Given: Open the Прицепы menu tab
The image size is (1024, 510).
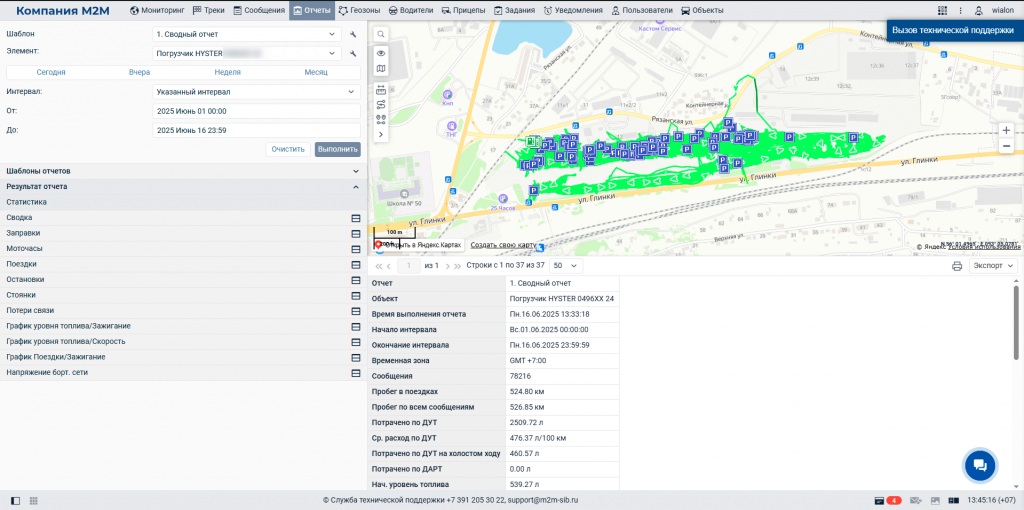Looking at the screenshot, I should [463, 10].
